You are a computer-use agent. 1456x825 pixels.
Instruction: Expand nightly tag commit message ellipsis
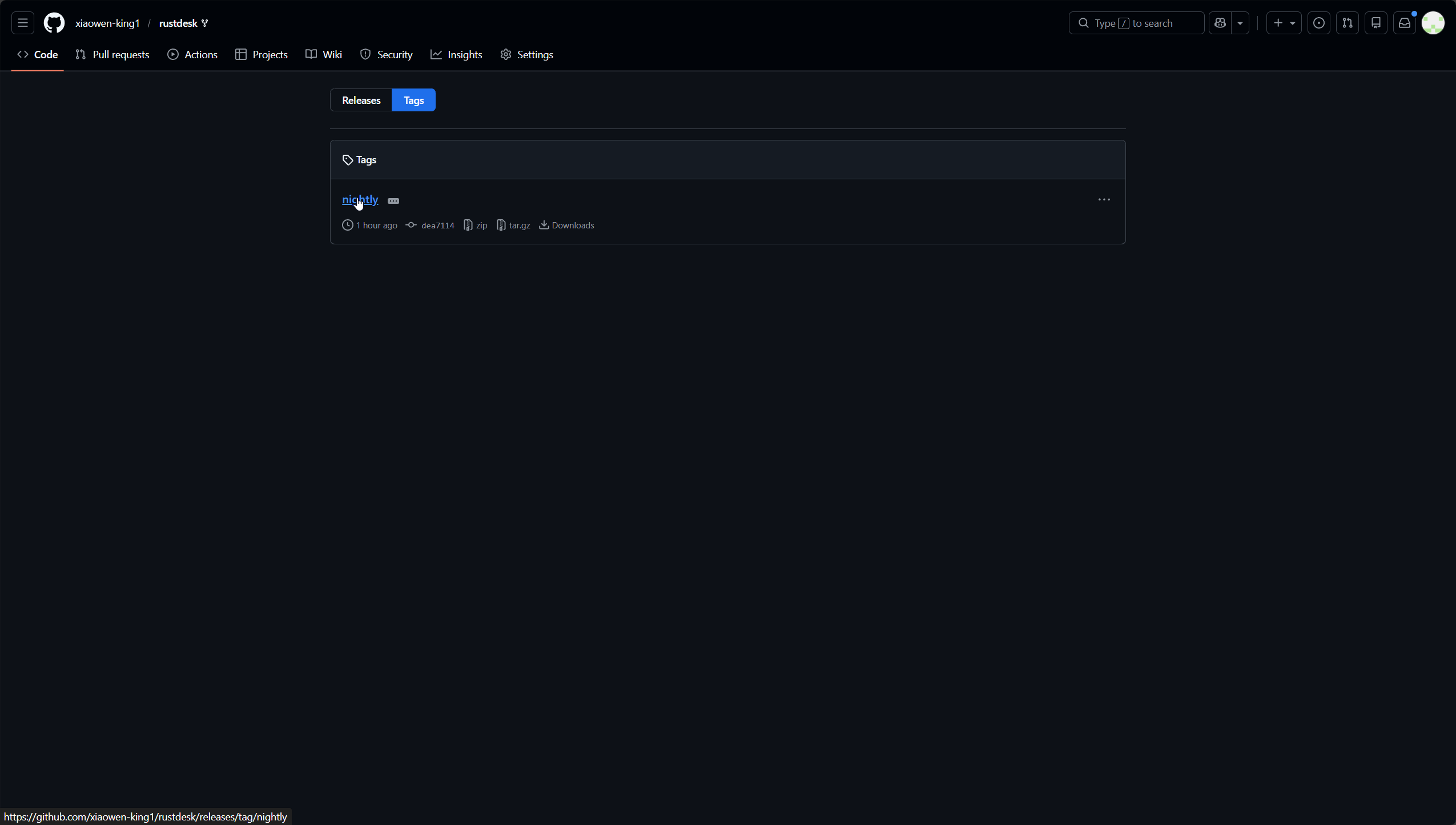pyautogui.click(x=393, y=201)
